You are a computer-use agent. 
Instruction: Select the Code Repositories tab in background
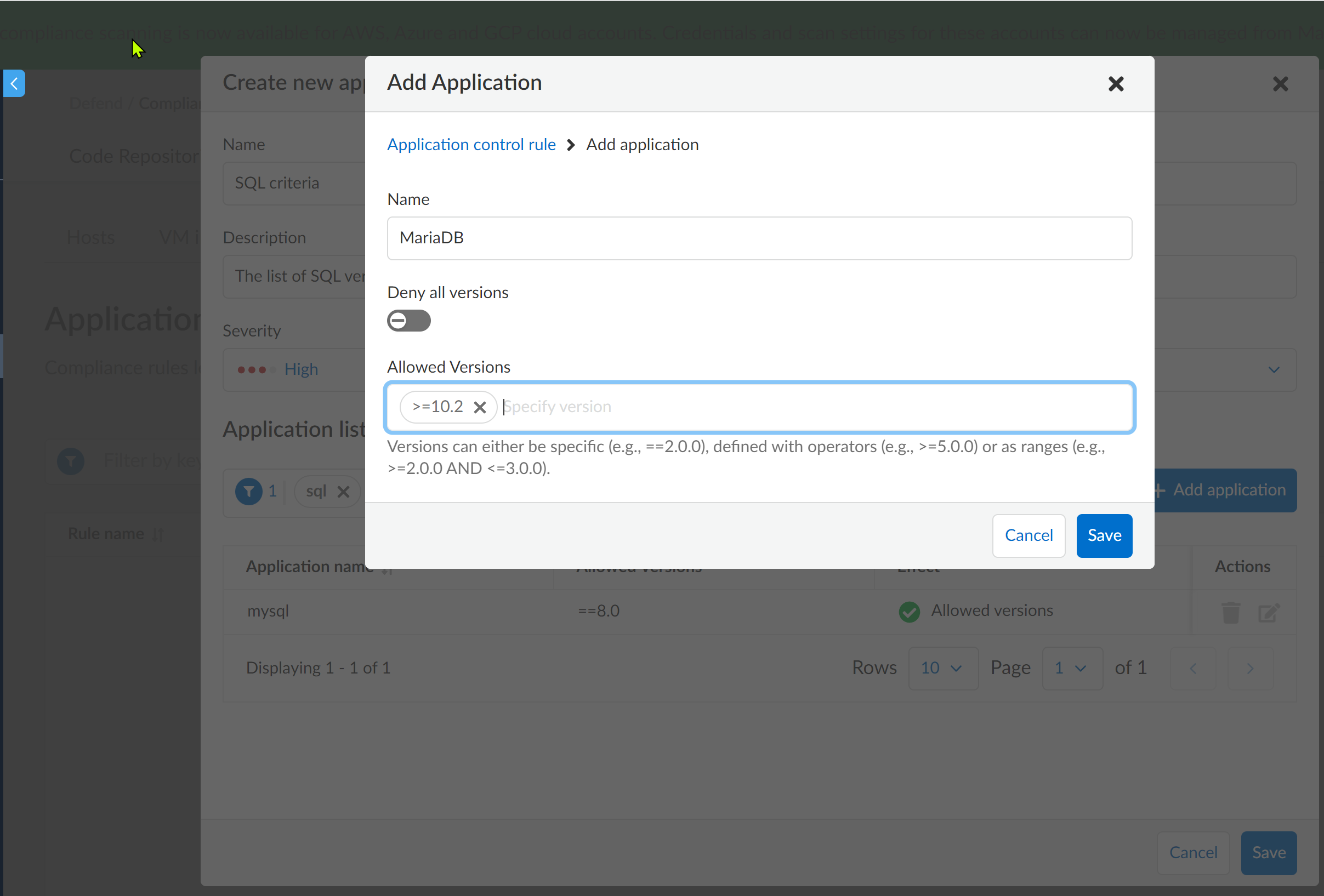134,156
